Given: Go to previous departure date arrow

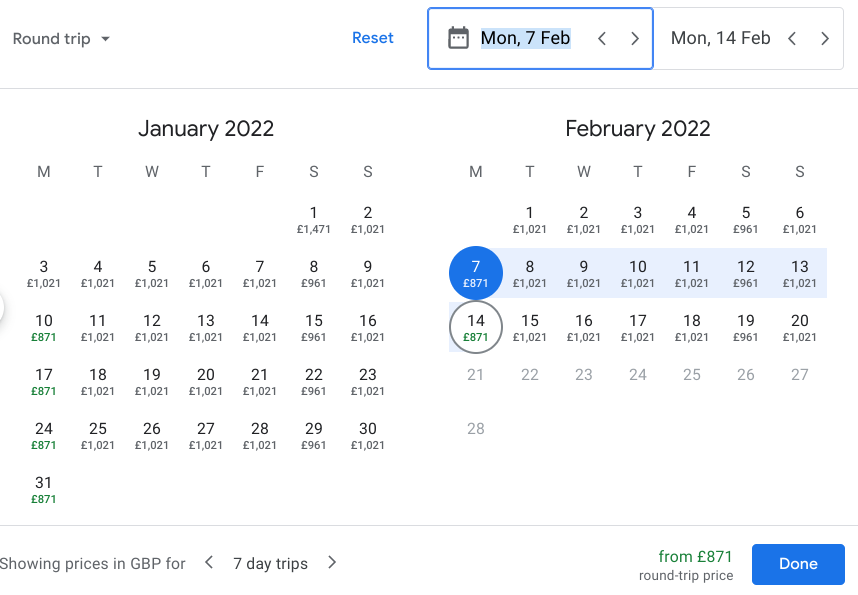Looking at the screenshot, I should pyautogui.click(x=602, y=39).
